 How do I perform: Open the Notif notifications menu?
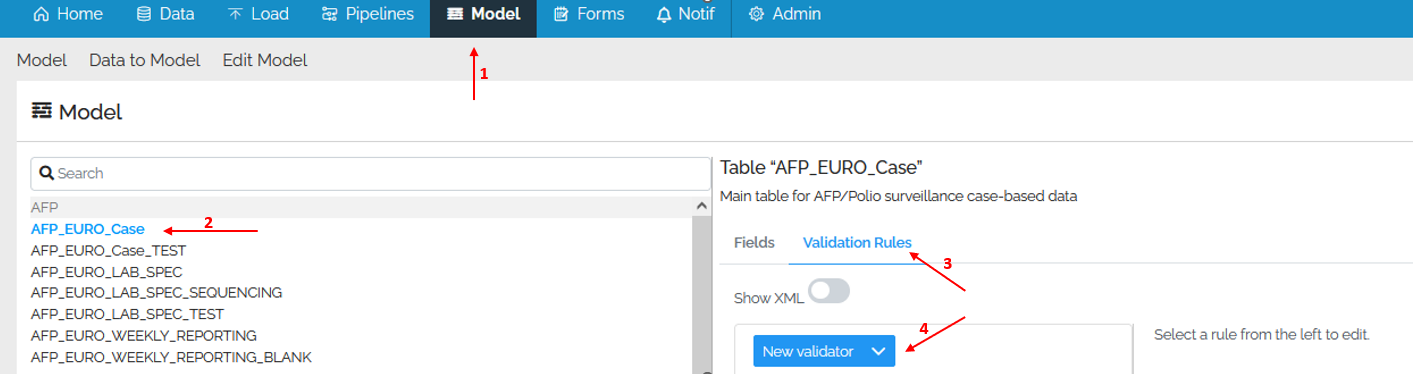685,14
